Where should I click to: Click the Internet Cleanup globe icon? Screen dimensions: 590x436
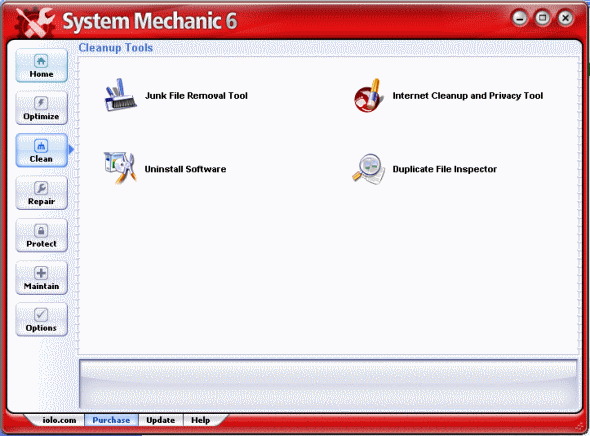tap(368, 95)
